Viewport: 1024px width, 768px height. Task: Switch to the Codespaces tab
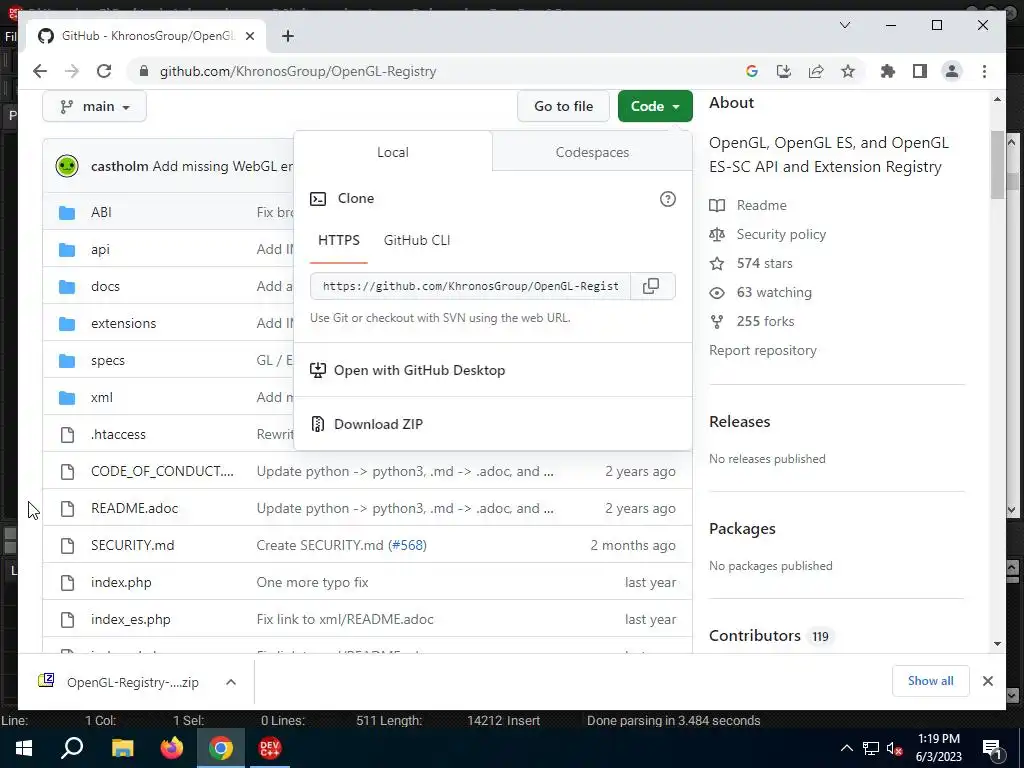click(592, 152)
